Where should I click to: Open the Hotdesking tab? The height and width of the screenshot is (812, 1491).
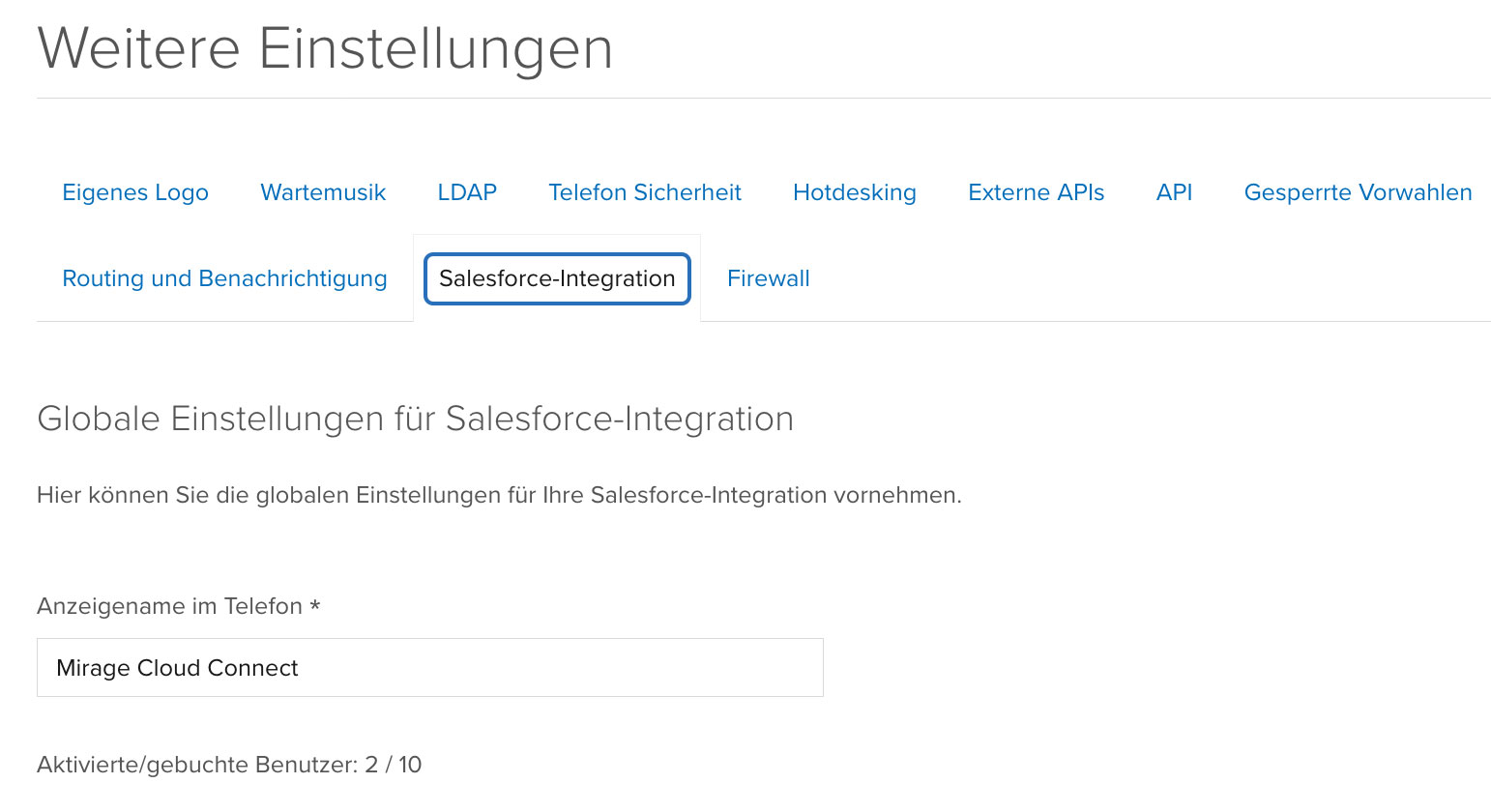855,192
